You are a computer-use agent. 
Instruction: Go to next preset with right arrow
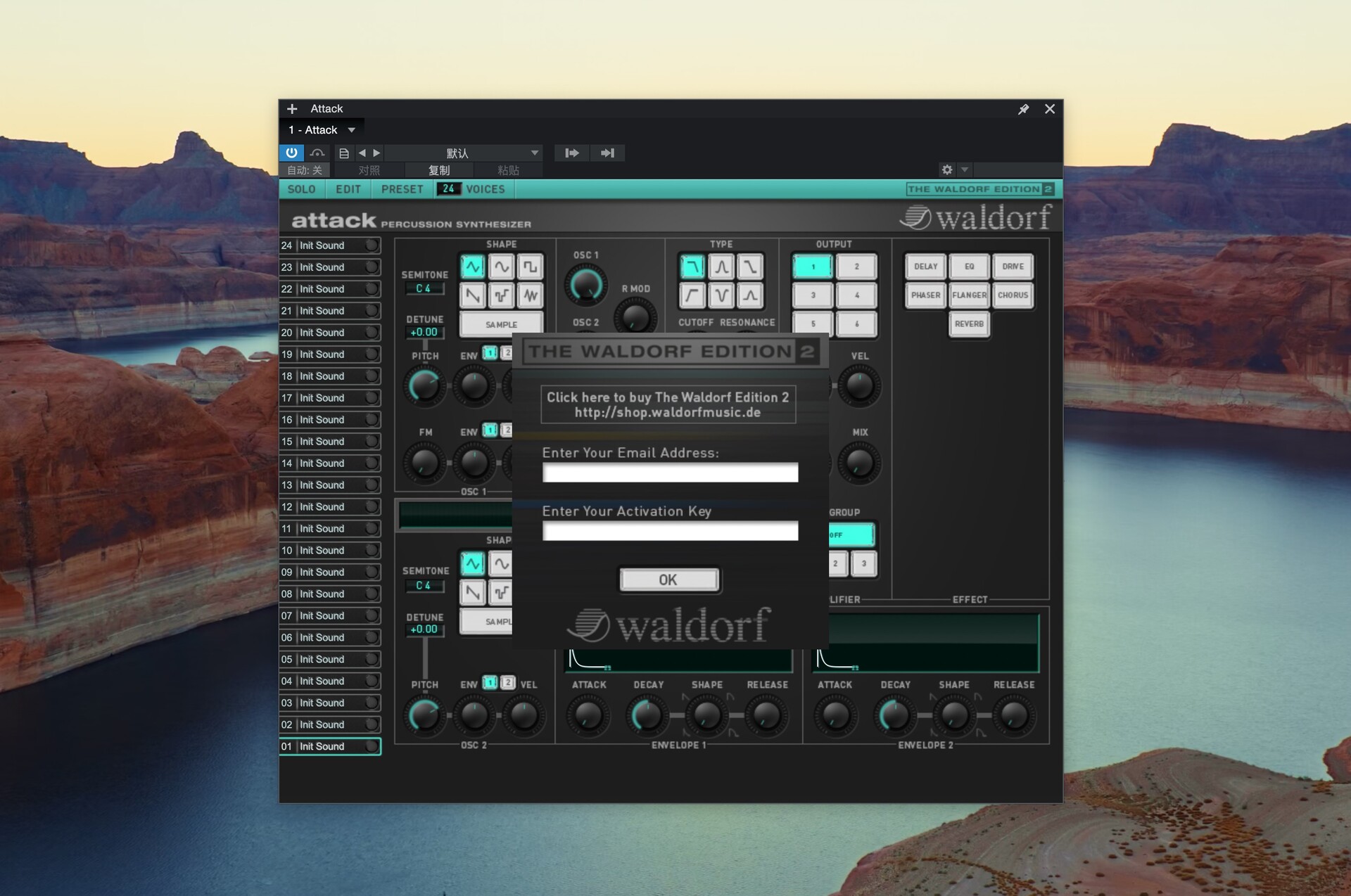pos(376,153)
